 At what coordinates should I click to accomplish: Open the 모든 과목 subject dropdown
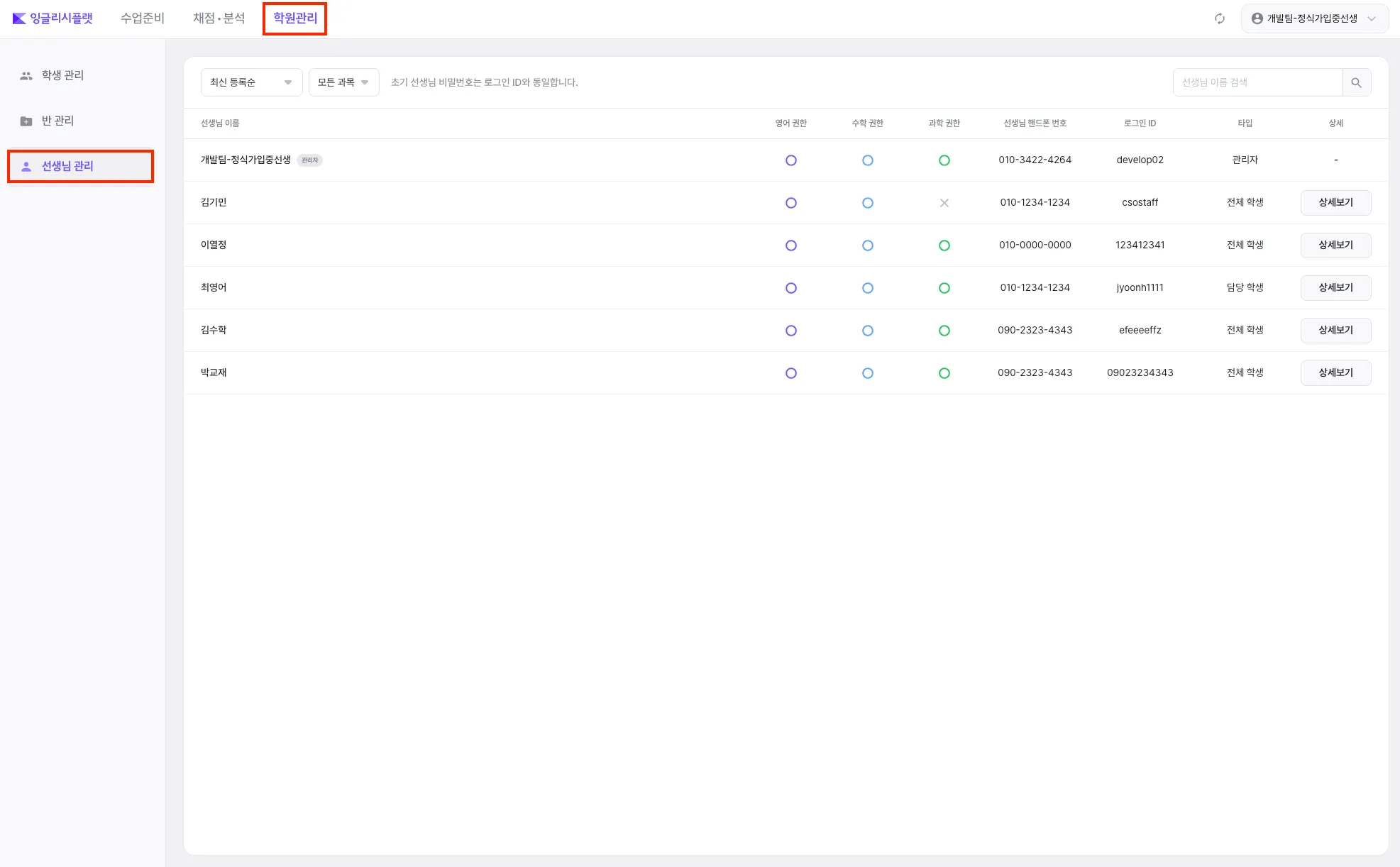coord(343,82)
